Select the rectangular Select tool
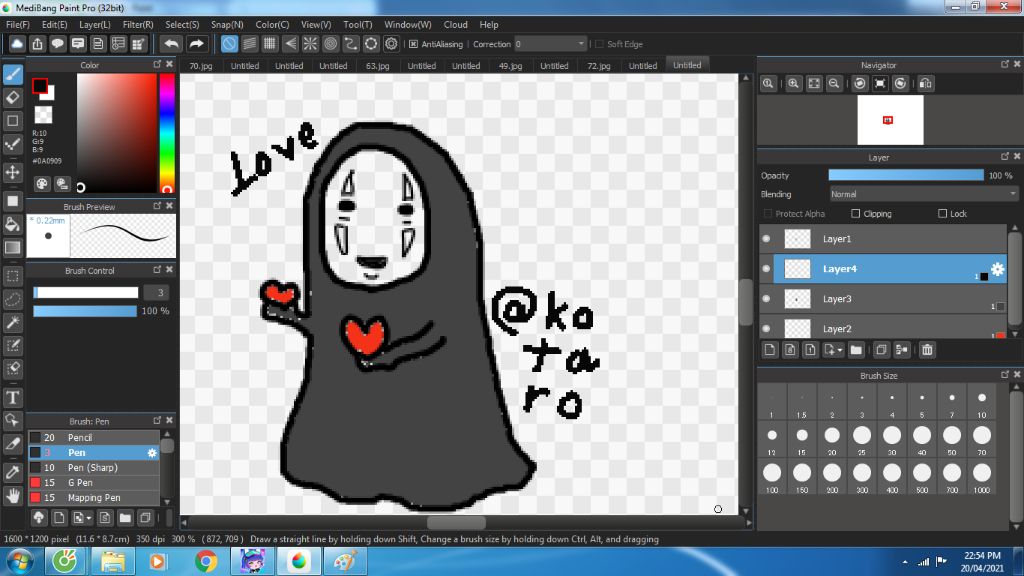Image resolution: width=1024 pixels, height=576 pixels. coord(13,276)
